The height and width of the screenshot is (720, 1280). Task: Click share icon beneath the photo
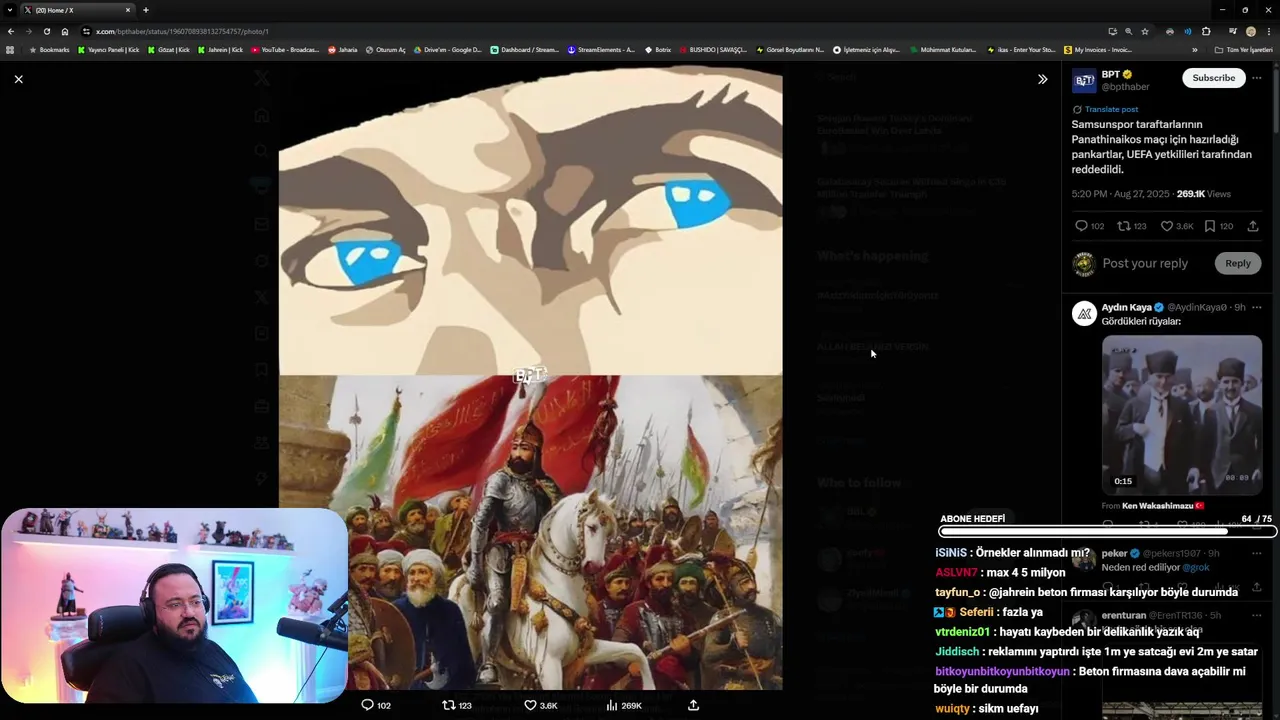pos(693,705)
